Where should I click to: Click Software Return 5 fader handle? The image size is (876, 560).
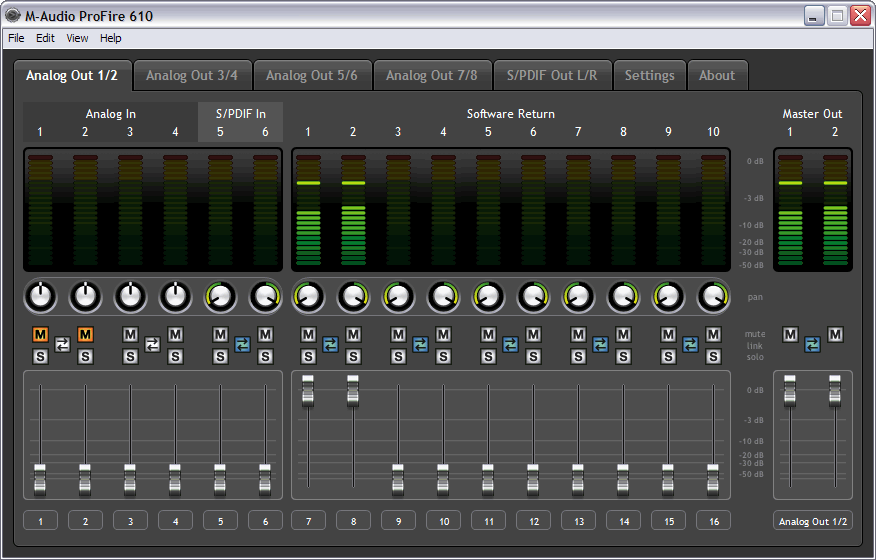tap(488, 480)
